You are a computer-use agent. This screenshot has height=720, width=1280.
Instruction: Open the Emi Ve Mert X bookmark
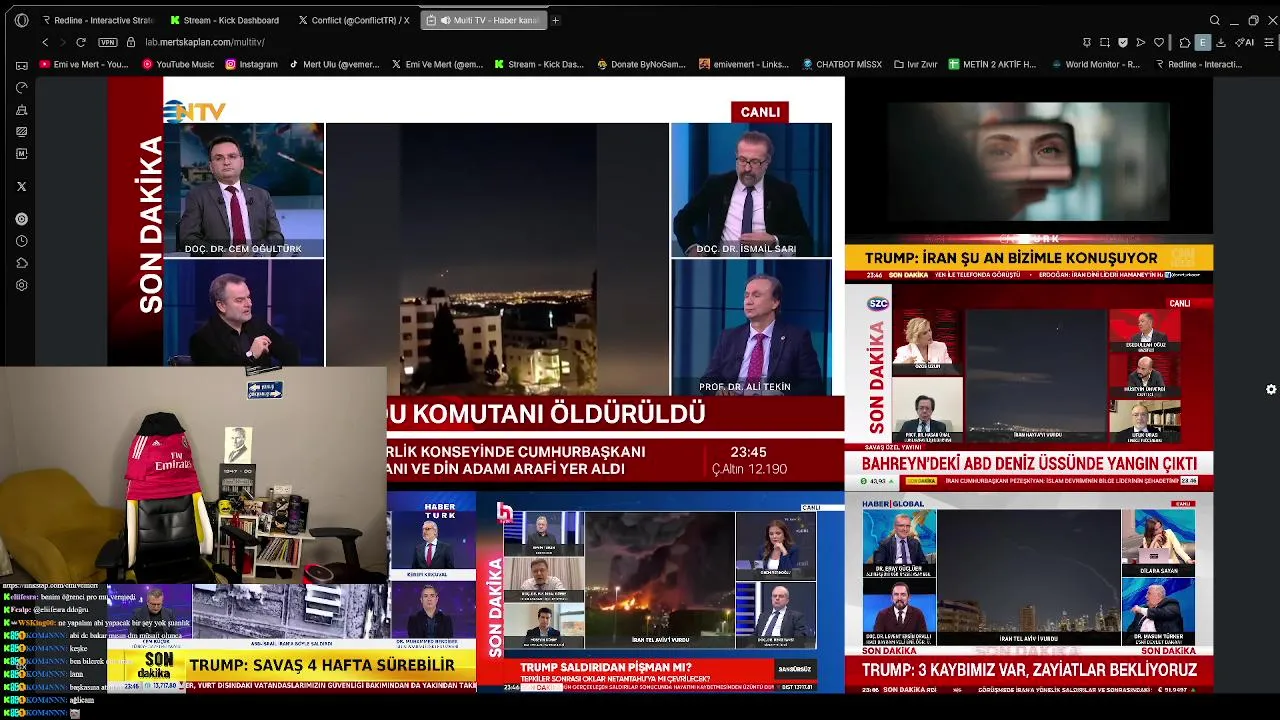pyautogui.click(x=437, y=64)
